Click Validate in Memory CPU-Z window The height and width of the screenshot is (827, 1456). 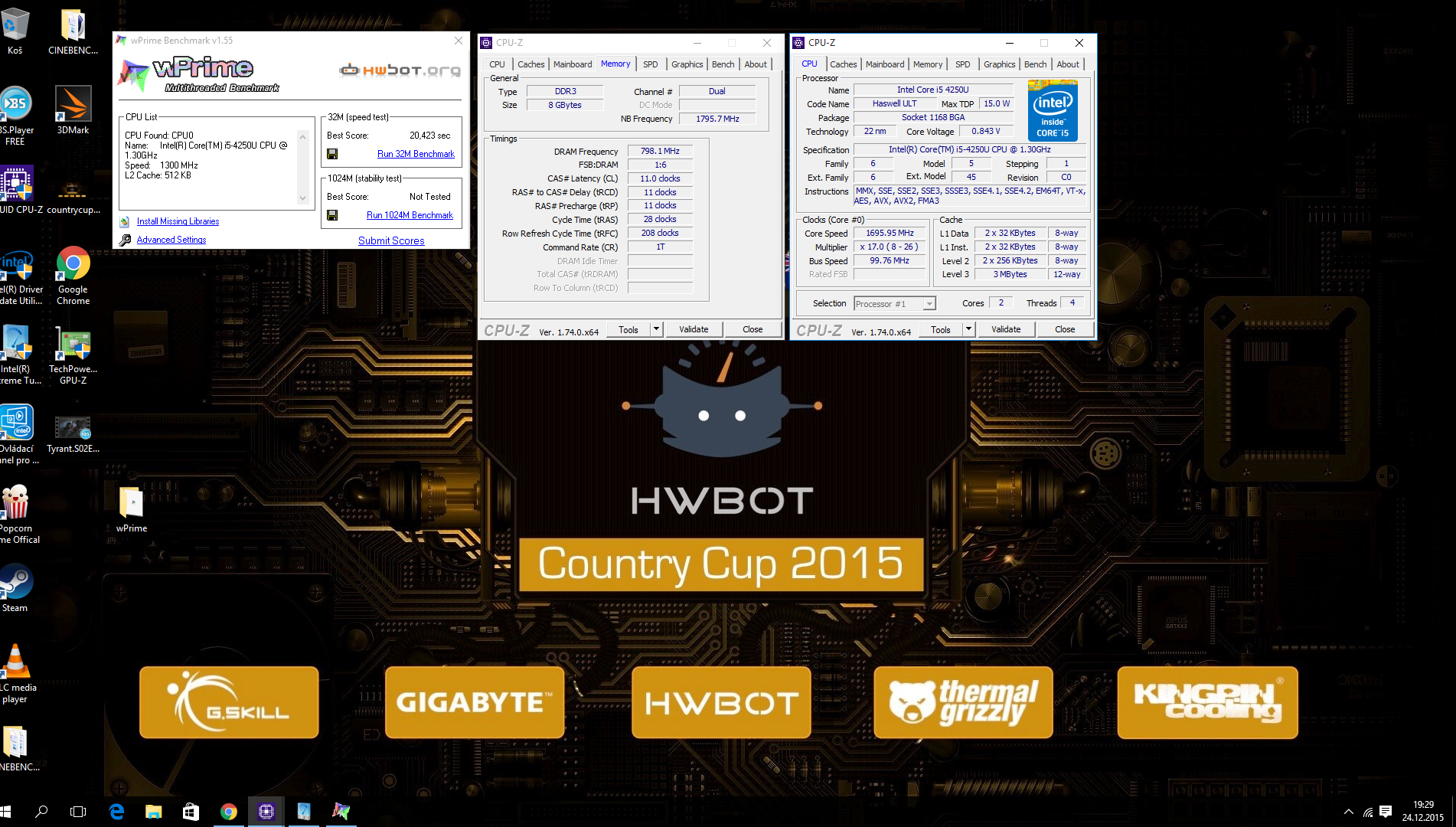point(694,329)
